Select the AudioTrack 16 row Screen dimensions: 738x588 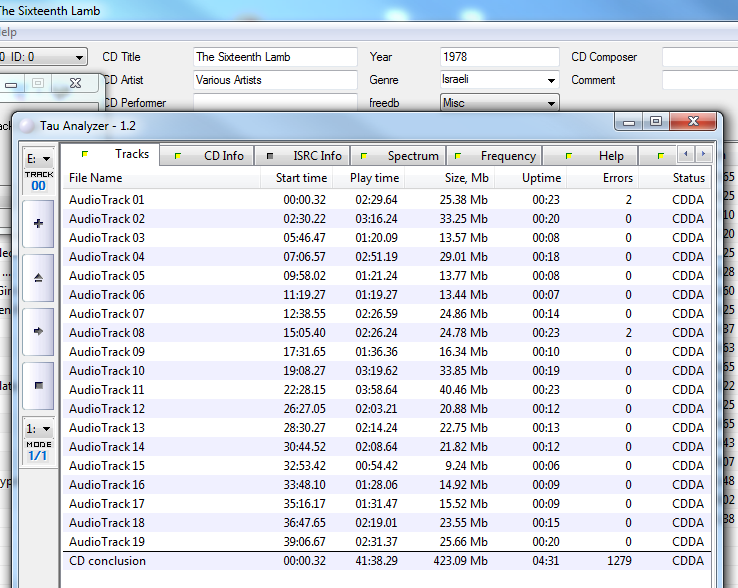click(x=386, y=485)
